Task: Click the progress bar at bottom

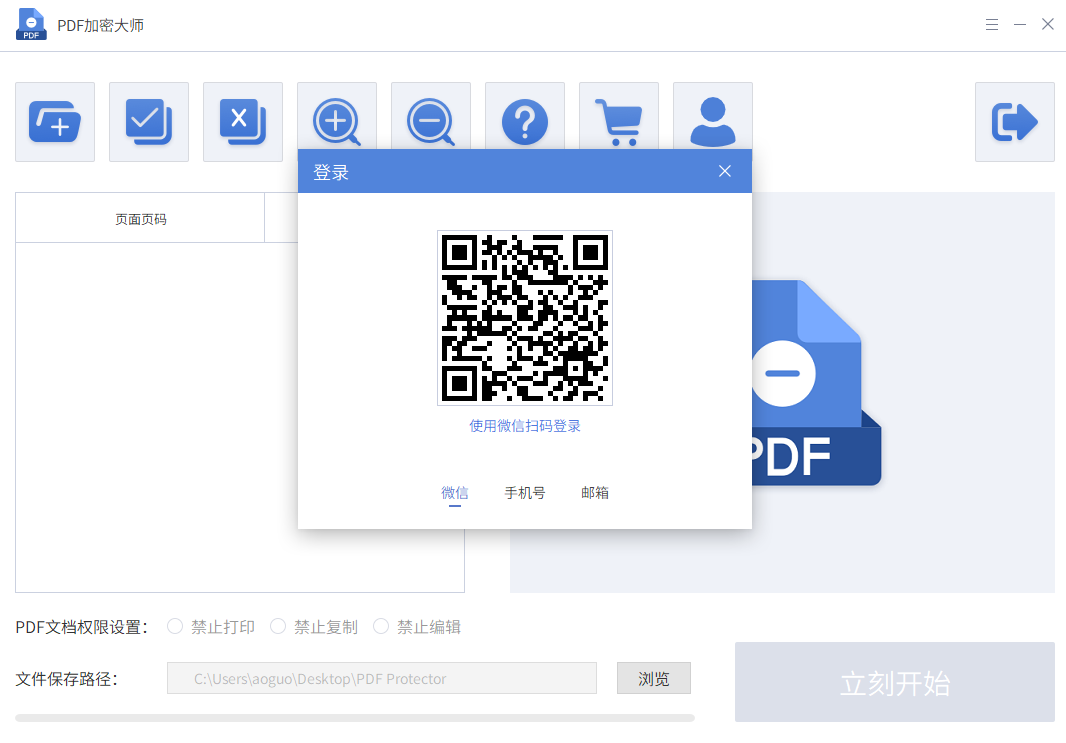Action: tap(355, 718)
